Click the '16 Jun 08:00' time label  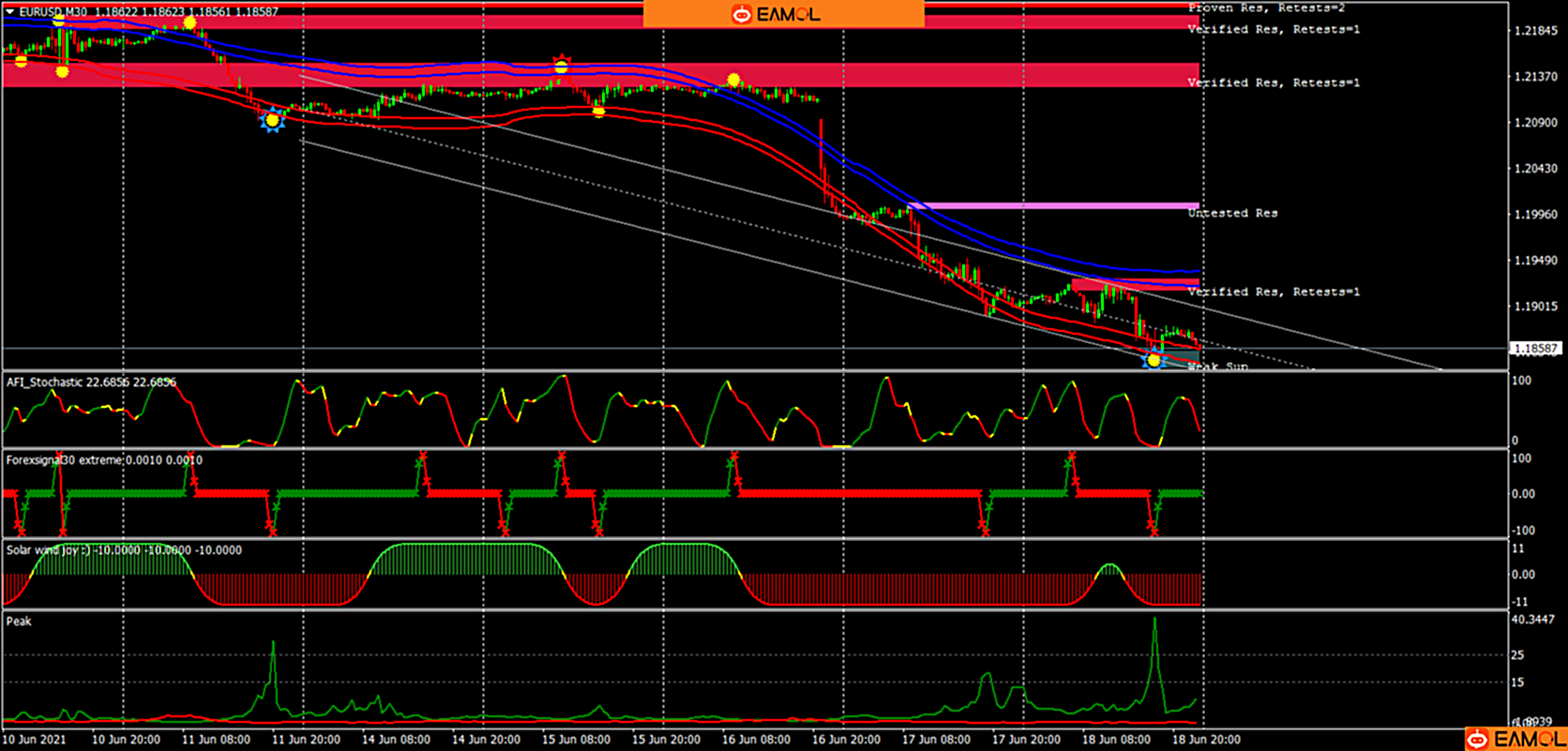756,740
